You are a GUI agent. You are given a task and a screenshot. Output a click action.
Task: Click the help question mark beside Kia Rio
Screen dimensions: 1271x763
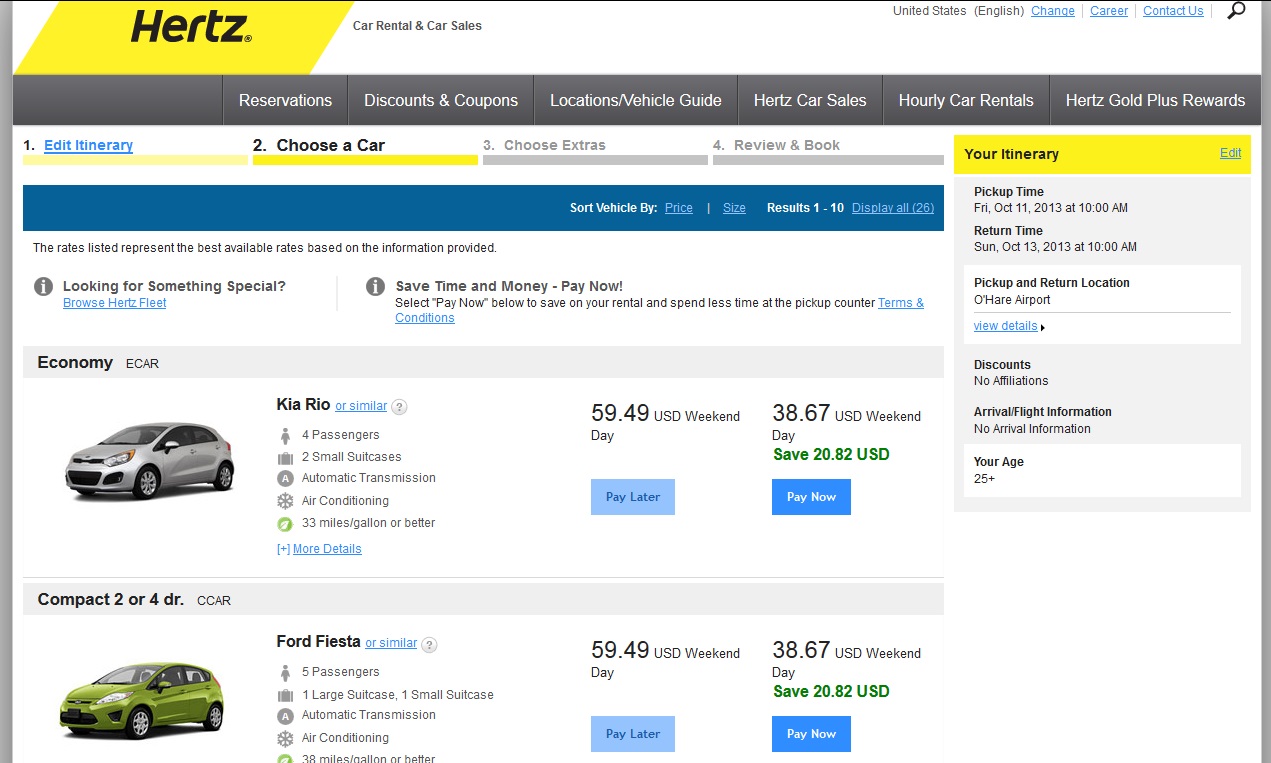(x=399, y=406)
